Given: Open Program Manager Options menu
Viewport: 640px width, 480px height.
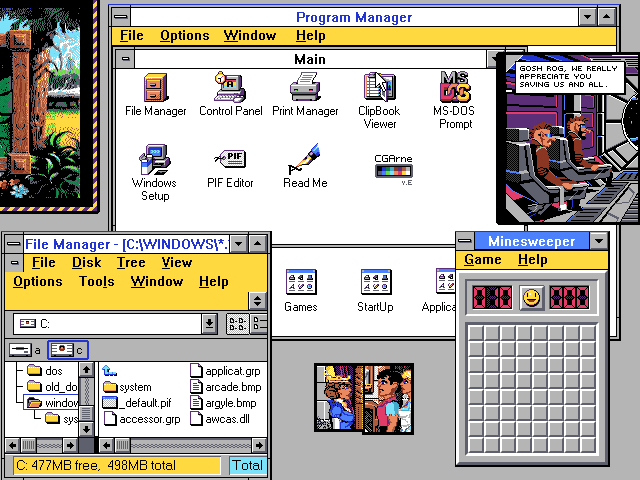Looking at the screenshot, I should [x=184, y=36].
